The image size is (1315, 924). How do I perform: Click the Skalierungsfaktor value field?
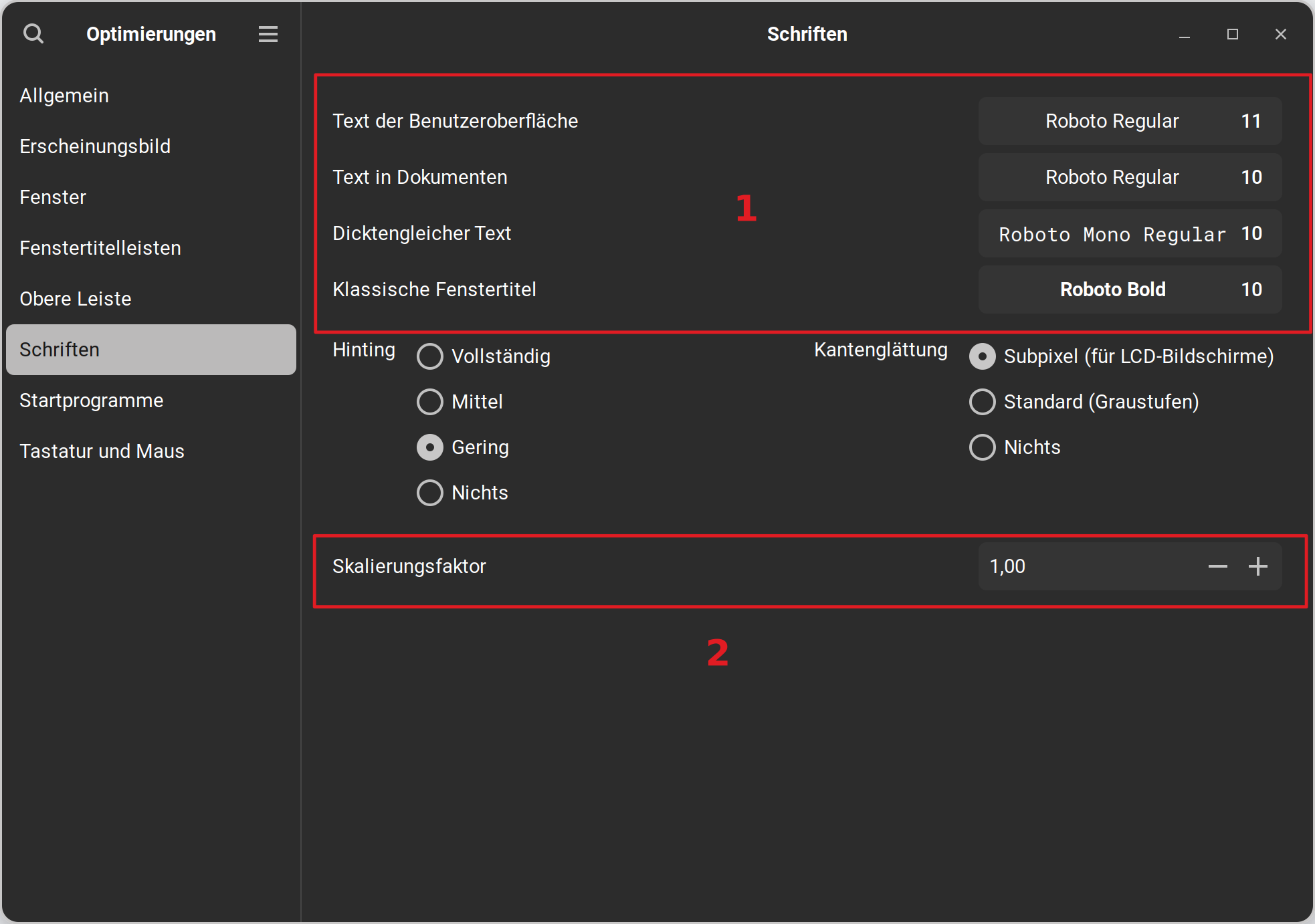pos(1084,566)
